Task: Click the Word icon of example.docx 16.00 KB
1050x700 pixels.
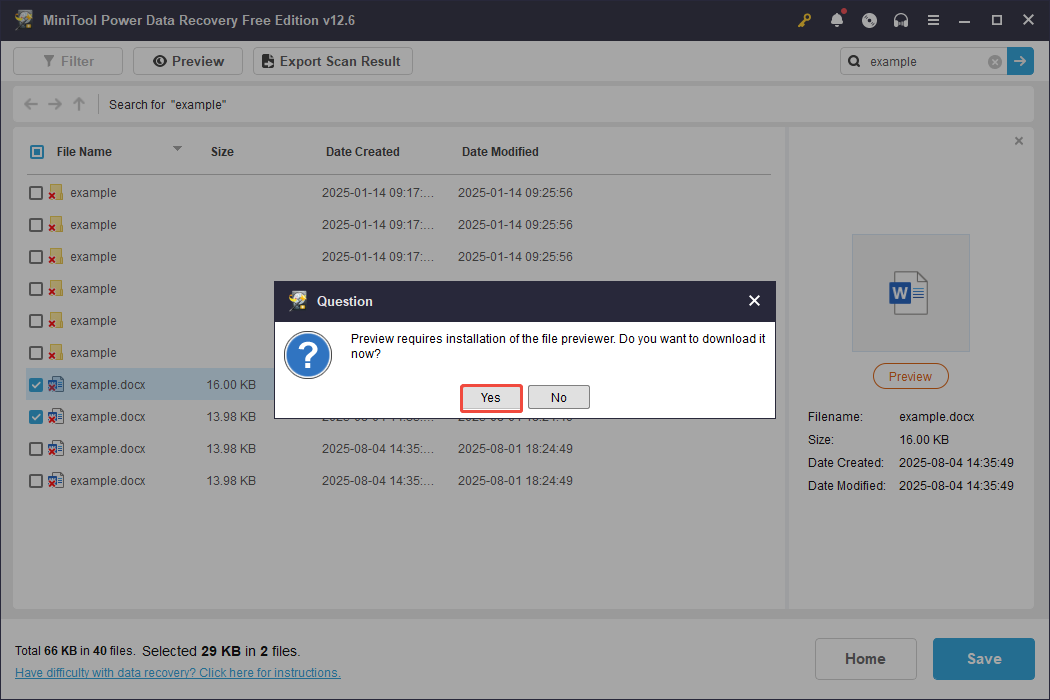Action: pos(56,384)
